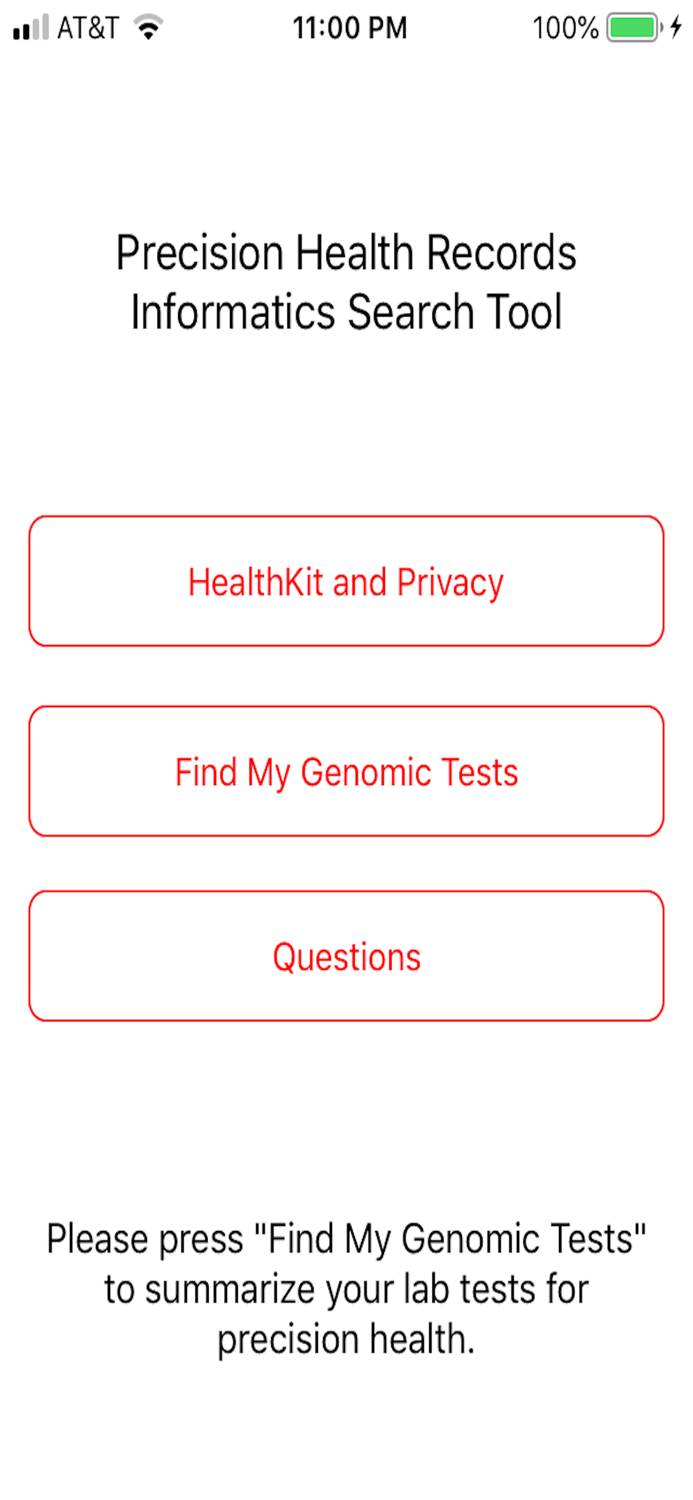Tap the leftmost signal bar in the status bar

click(x=15, y=32)
